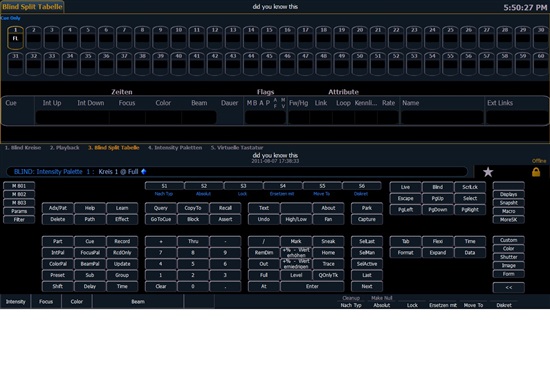
Task: Open the 5. Virtuelle Tastatur tab
Action: point(237,148)
